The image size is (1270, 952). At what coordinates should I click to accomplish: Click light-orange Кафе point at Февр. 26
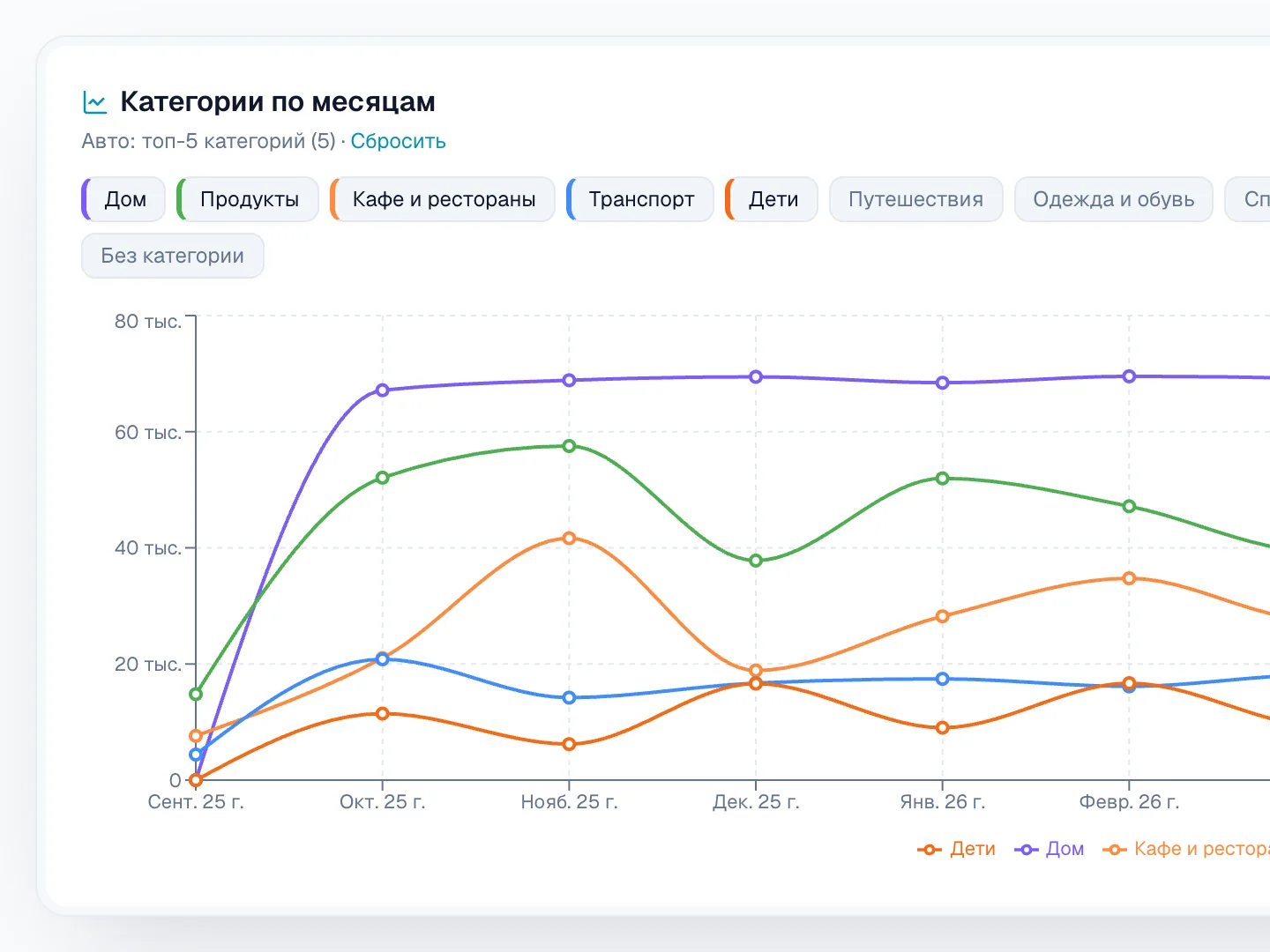(x=1129, y=578)
